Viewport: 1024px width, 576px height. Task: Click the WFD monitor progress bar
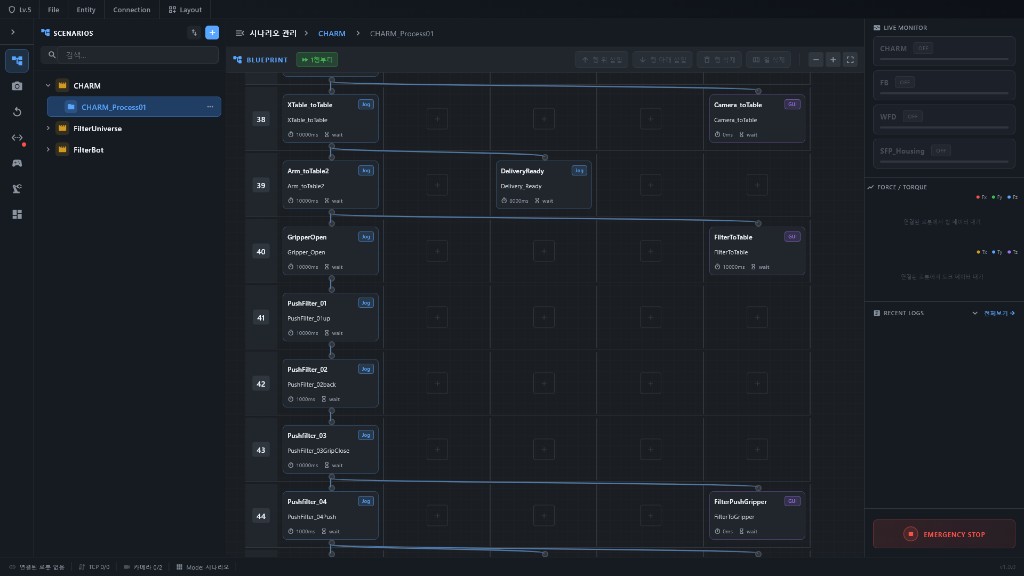944,127
